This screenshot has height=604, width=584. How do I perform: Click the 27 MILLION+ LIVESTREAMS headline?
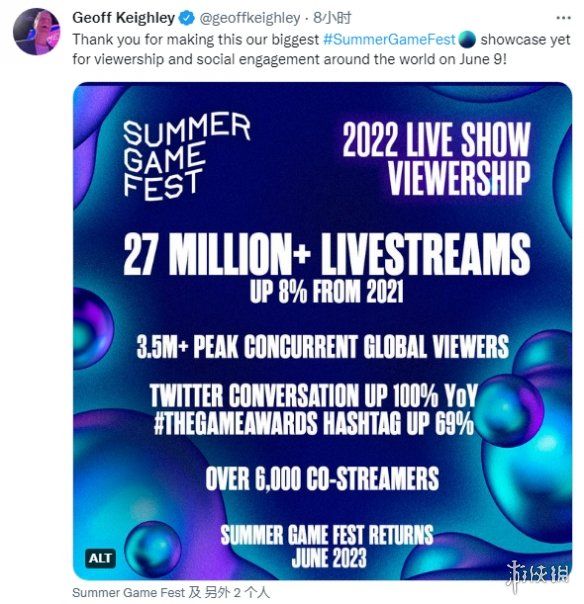coord(327,254)
